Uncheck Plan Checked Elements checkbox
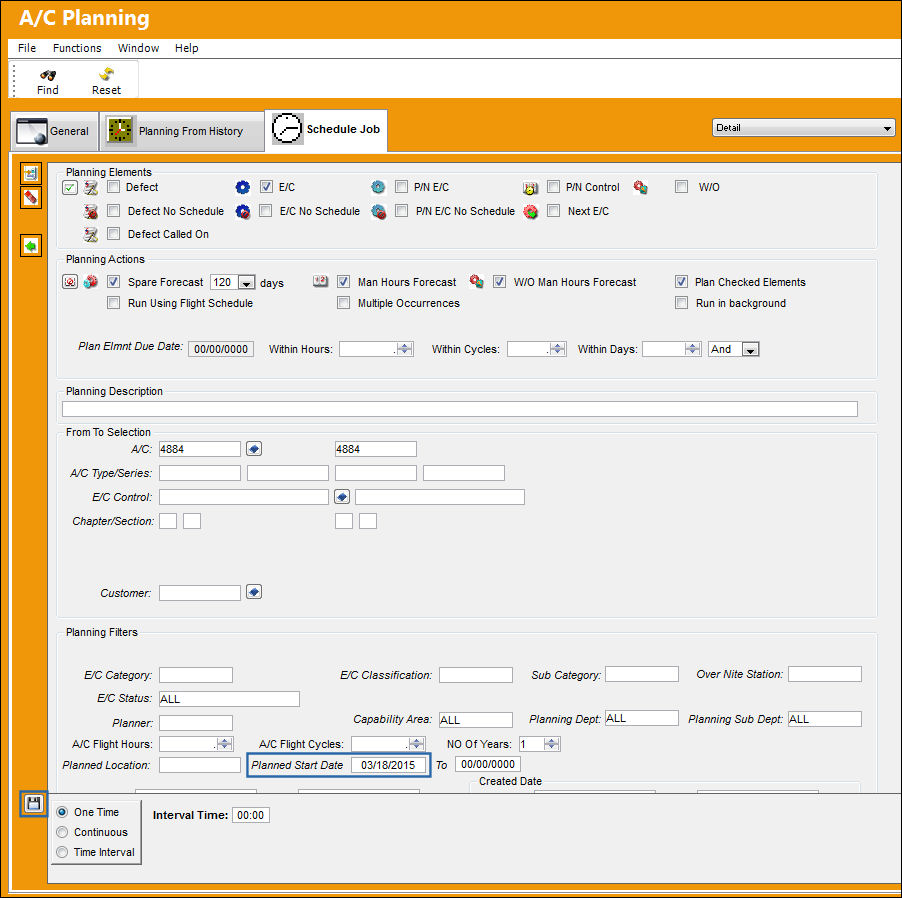 tap(682, 281)
